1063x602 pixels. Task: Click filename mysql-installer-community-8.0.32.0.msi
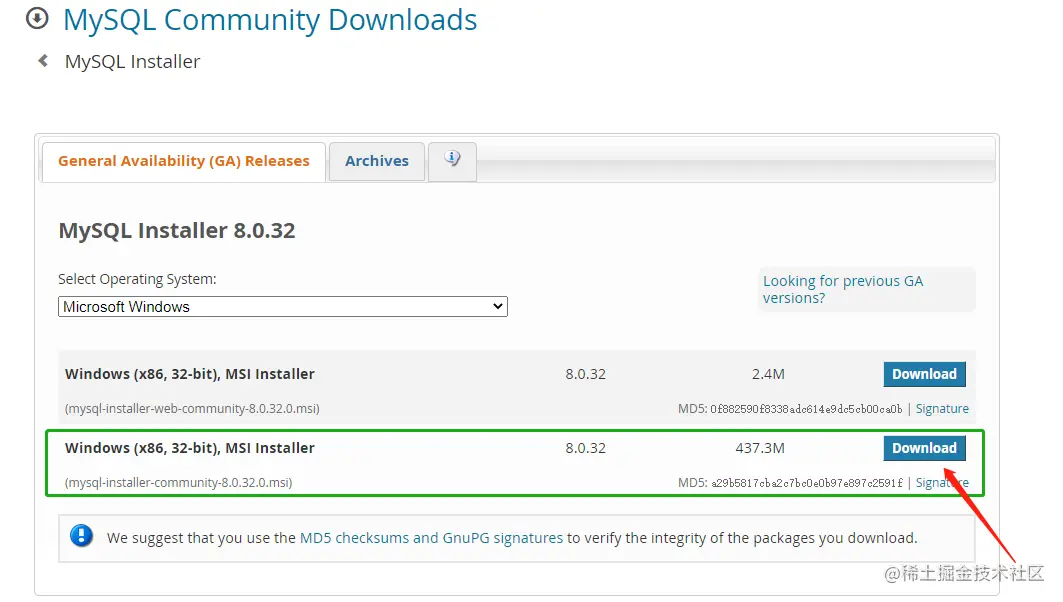tap(178, 483)
